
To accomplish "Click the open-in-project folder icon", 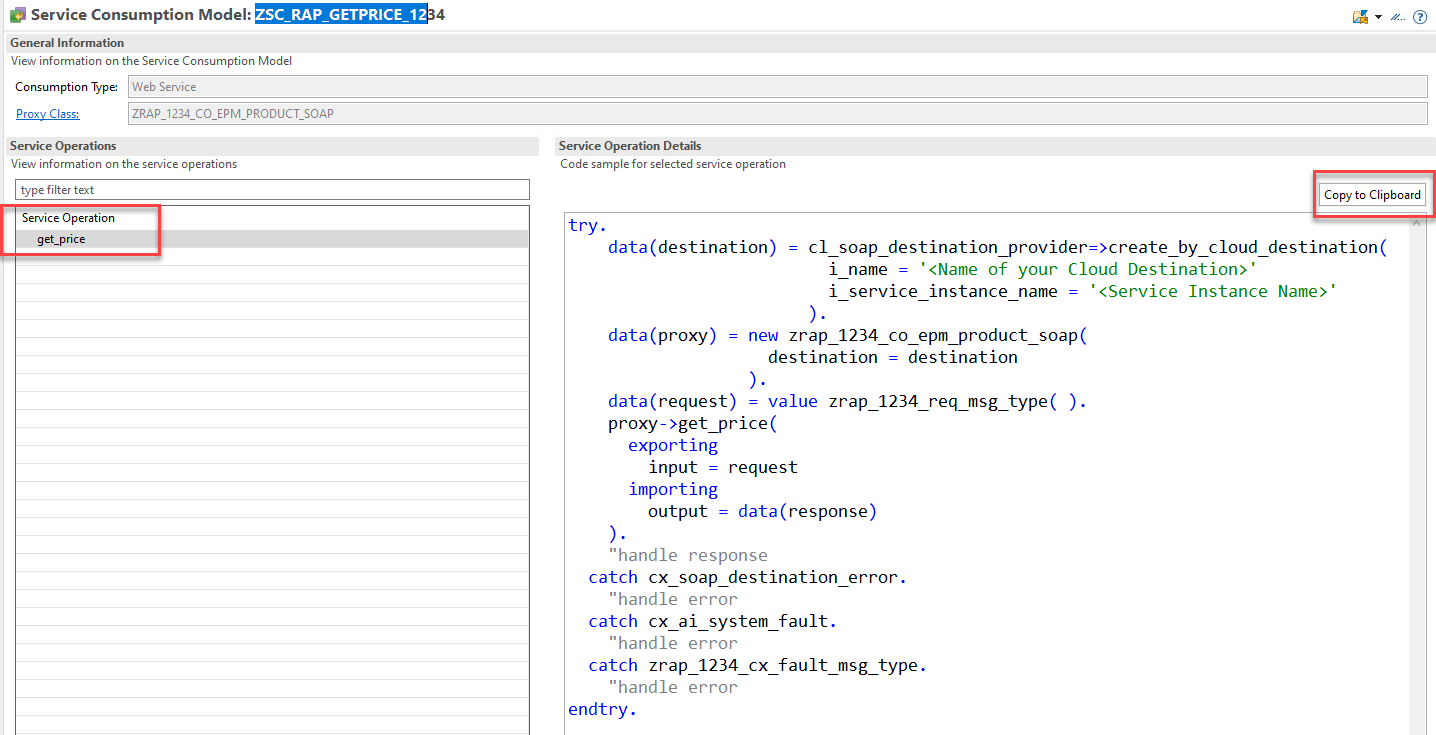I will pos(1360,17).
